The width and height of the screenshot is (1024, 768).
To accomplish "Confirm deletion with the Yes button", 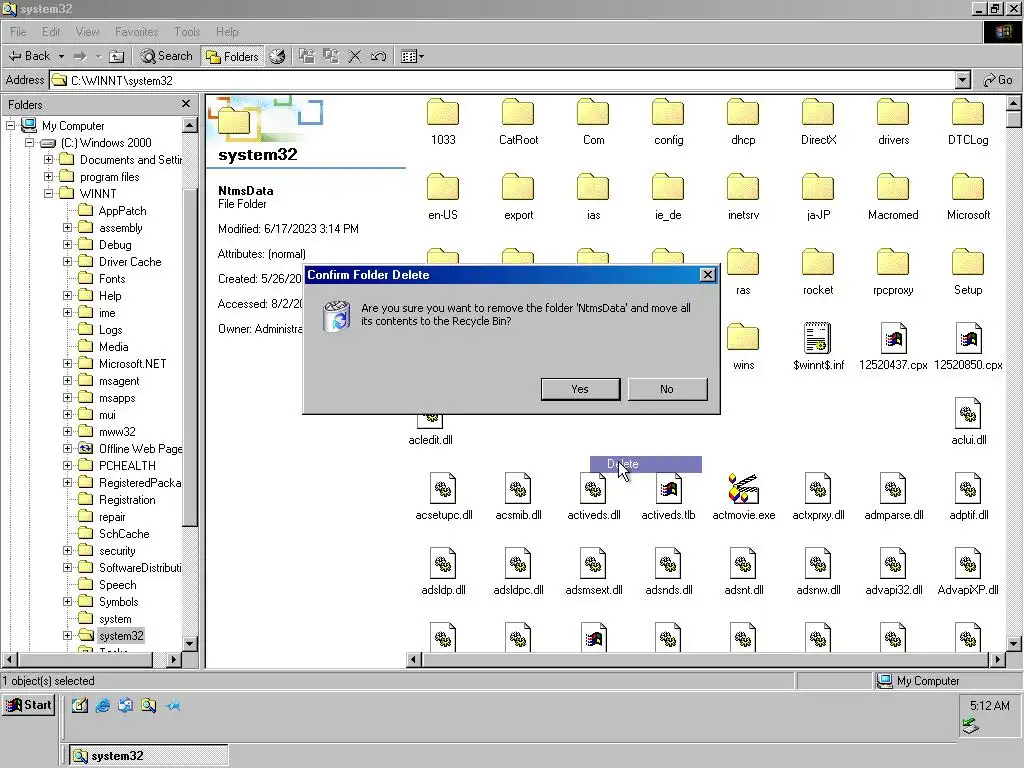I will click(x=580, y=389).
